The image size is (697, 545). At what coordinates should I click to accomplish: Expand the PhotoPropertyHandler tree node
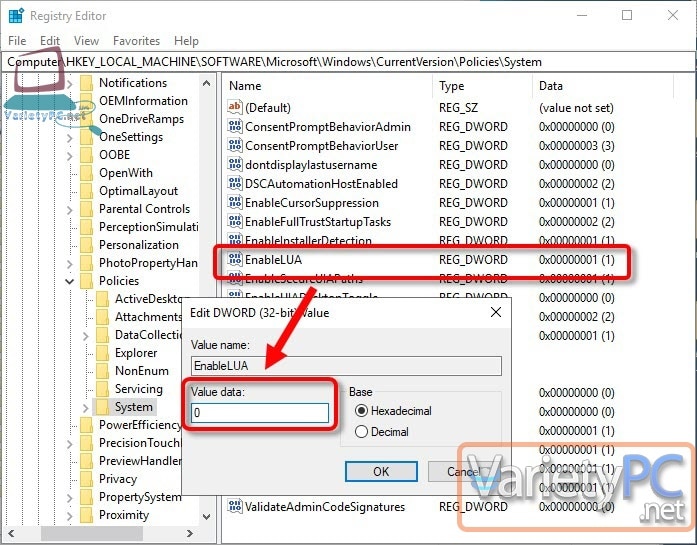click(x=70, y=264)
